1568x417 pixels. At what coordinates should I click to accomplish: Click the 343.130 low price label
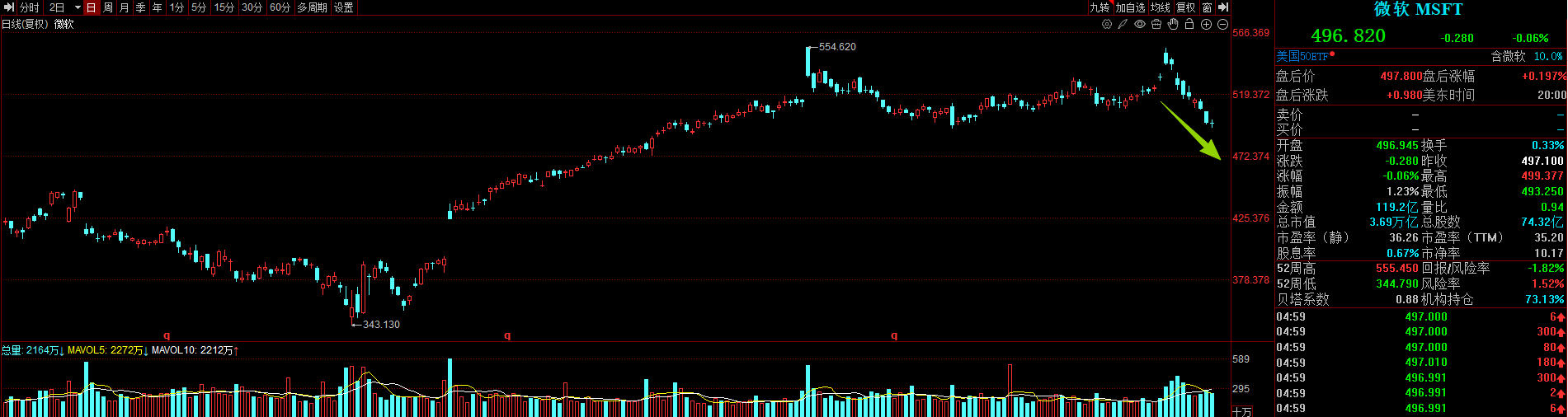pos(381,325)
